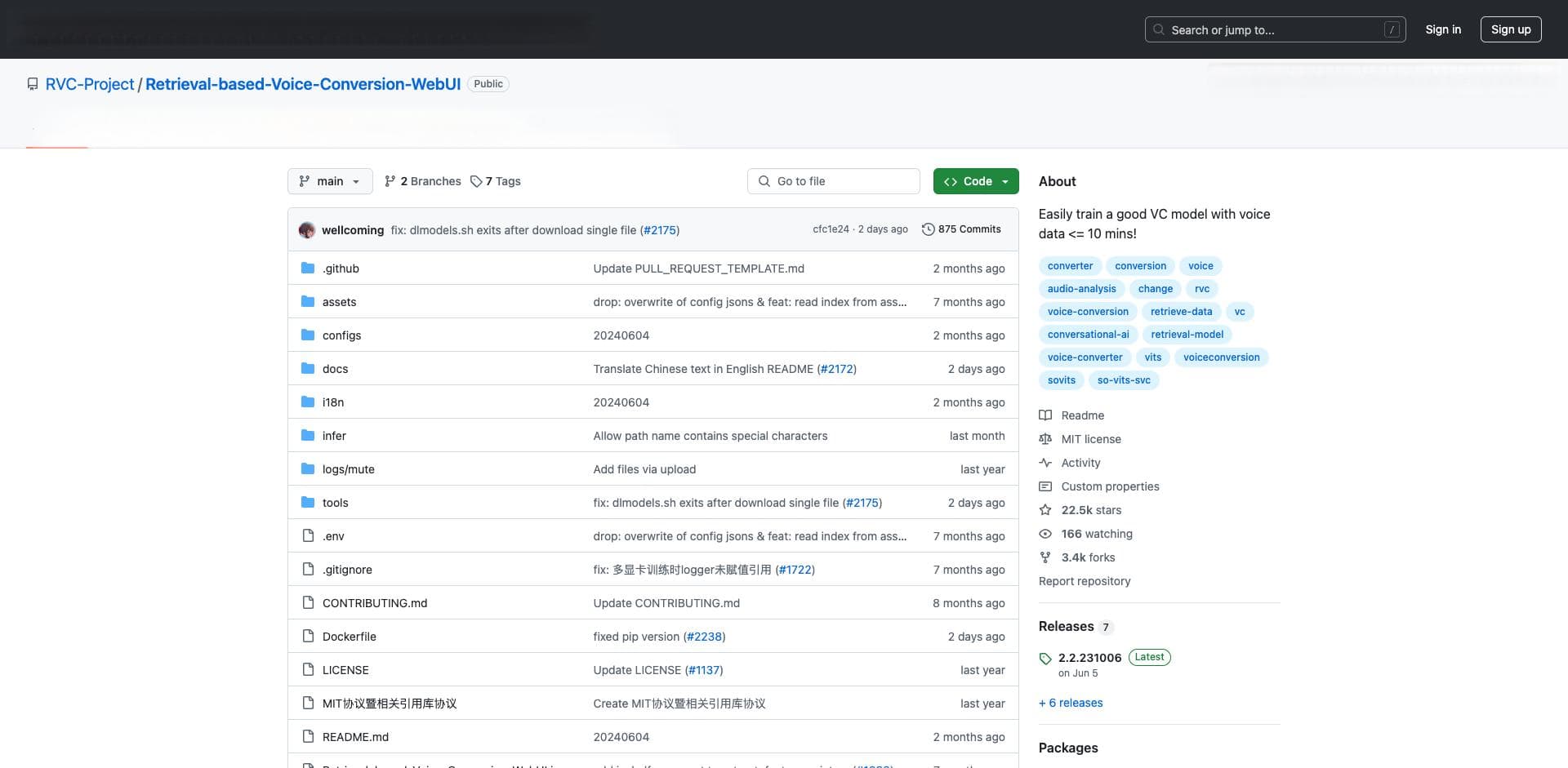Click the assets folder icon
Screen dimensions: 1568x768
click(308, 302)
